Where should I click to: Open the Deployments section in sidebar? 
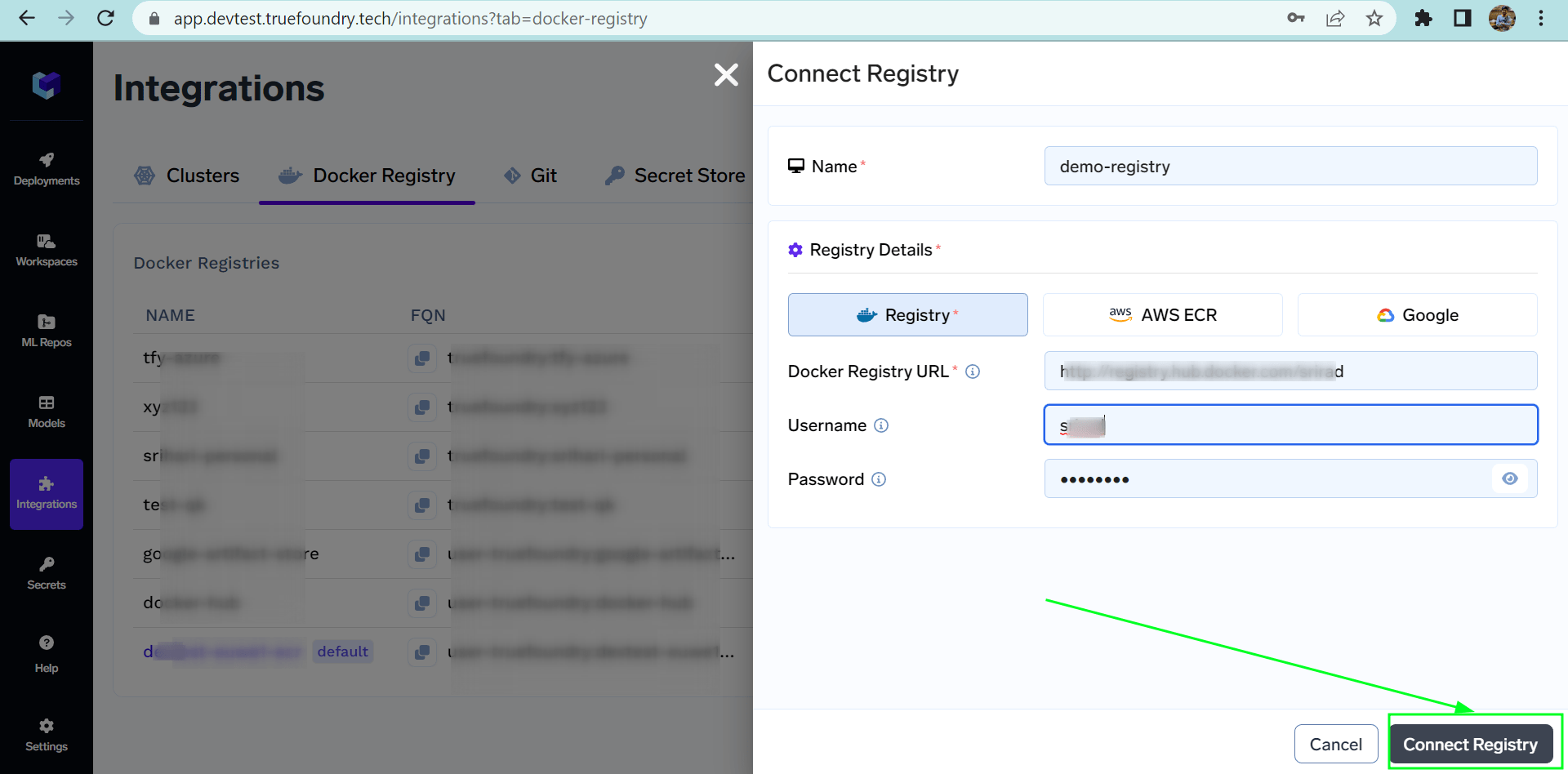(46, 167)
